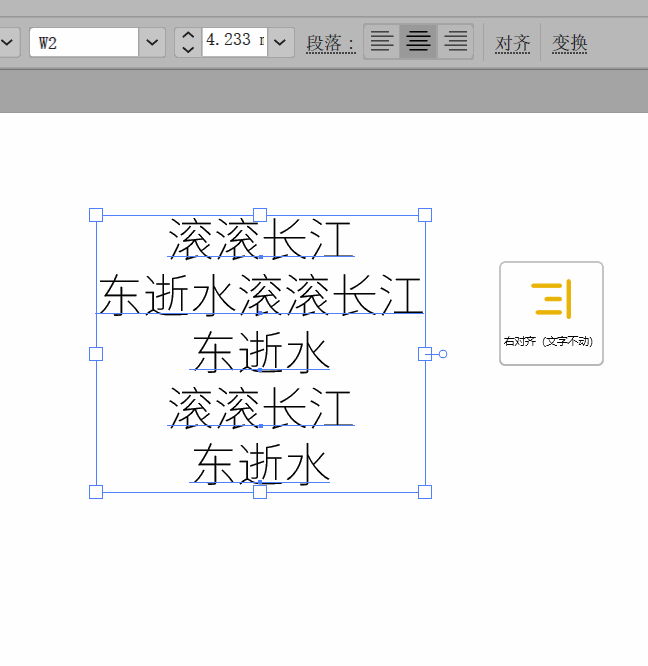Click bottom-left handle of text bounding box
The width and height of the screenshot is (648, 666).
click(96, 492)
